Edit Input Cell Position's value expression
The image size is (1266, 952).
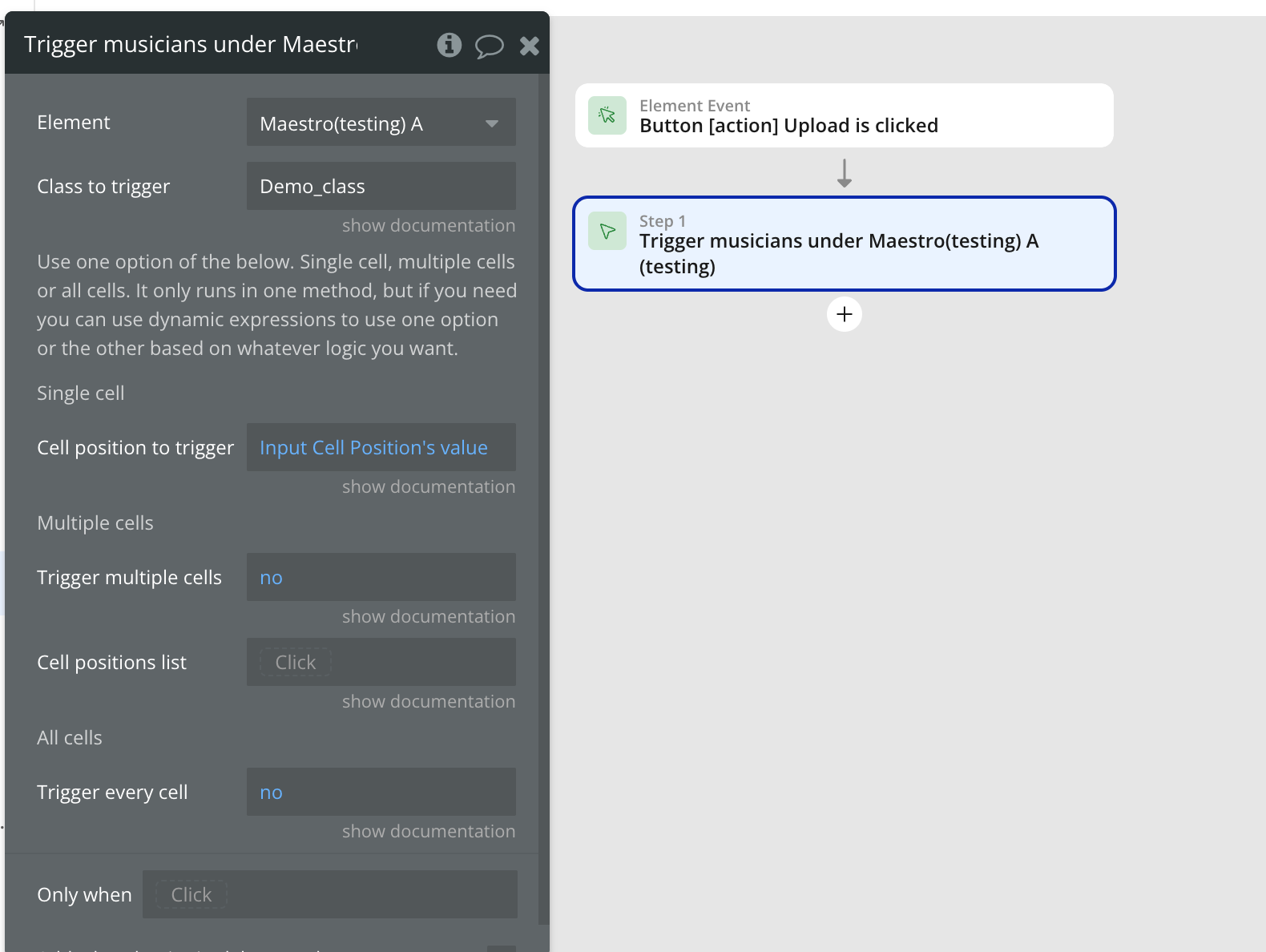tap(373, 447)
